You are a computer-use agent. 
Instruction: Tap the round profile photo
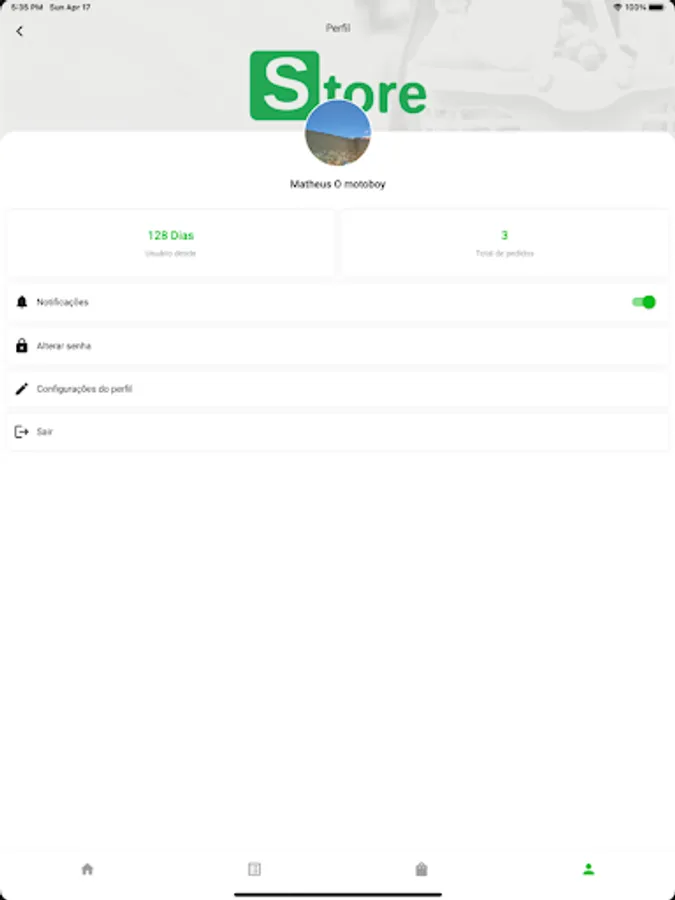click(338, 133)
